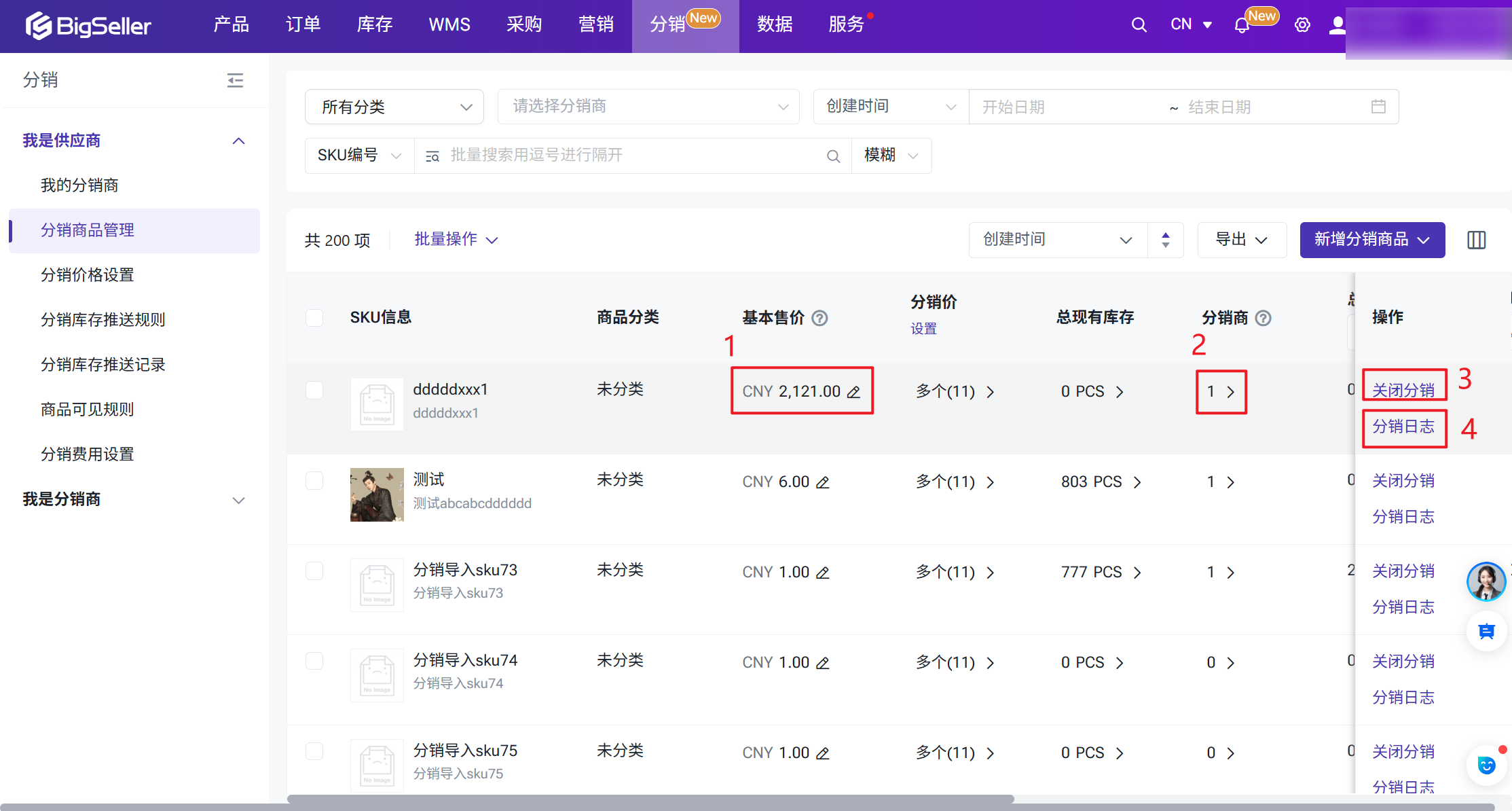Click help icon next to 基本售价

pos(819,318)
